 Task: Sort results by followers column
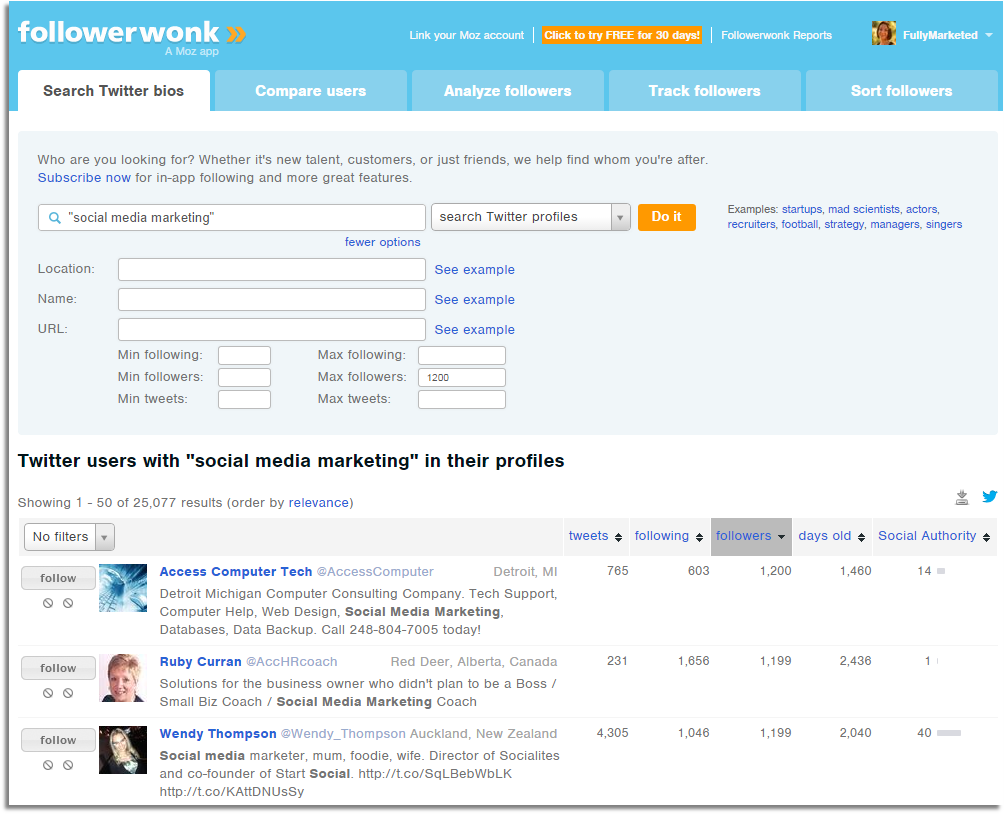(x=750, y=536)
